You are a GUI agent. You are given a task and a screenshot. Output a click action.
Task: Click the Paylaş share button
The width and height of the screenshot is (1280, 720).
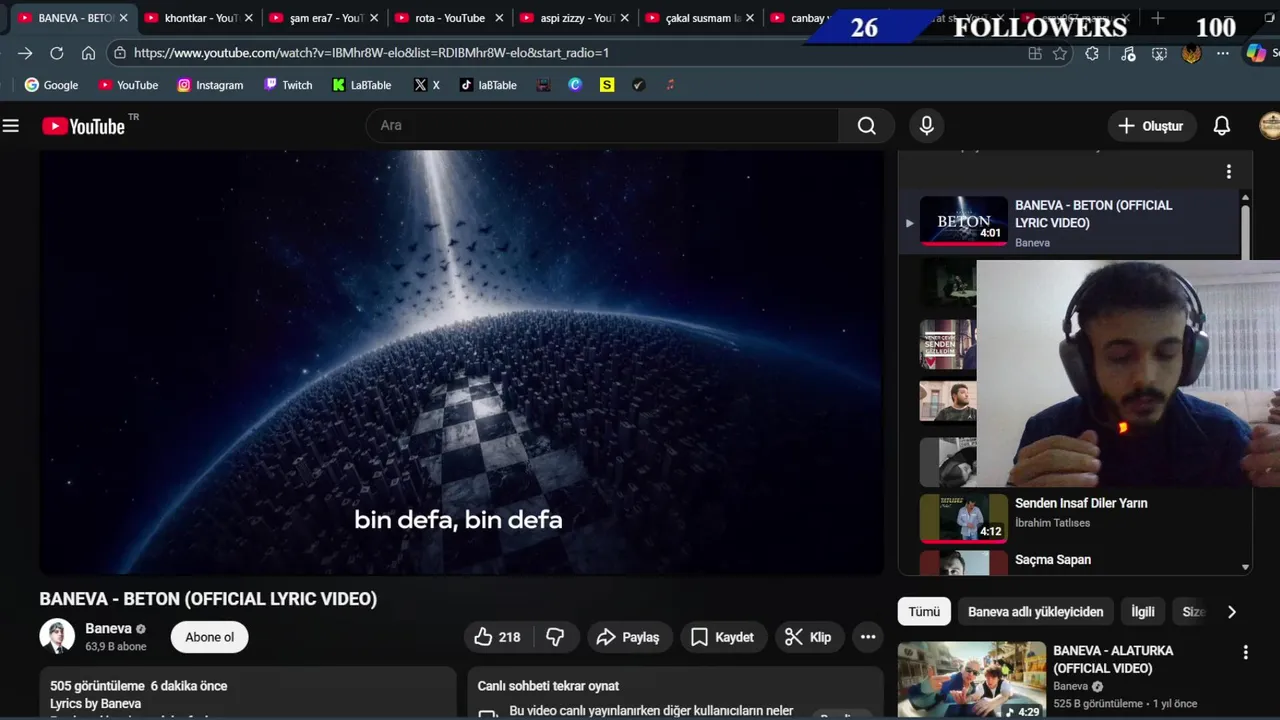pos(628,637)
